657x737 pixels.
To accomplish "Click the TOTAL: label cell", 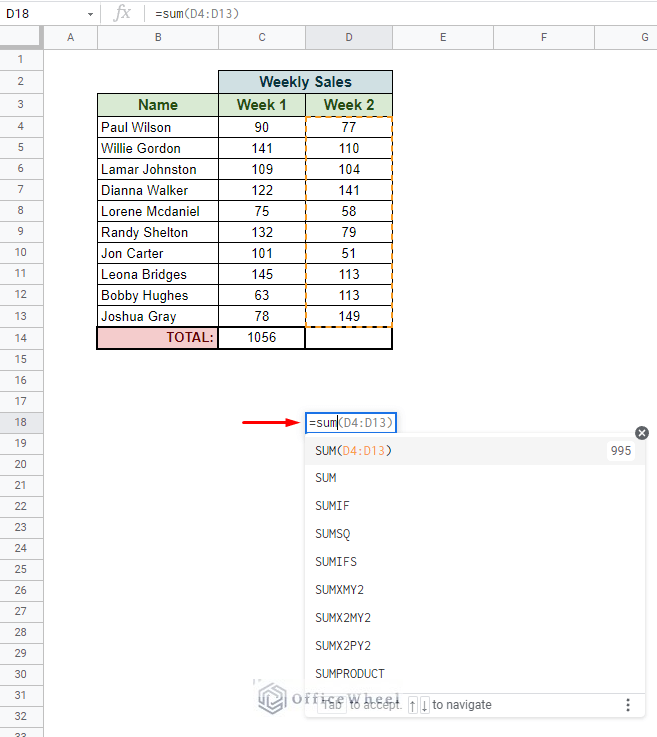I will [158, 338].
